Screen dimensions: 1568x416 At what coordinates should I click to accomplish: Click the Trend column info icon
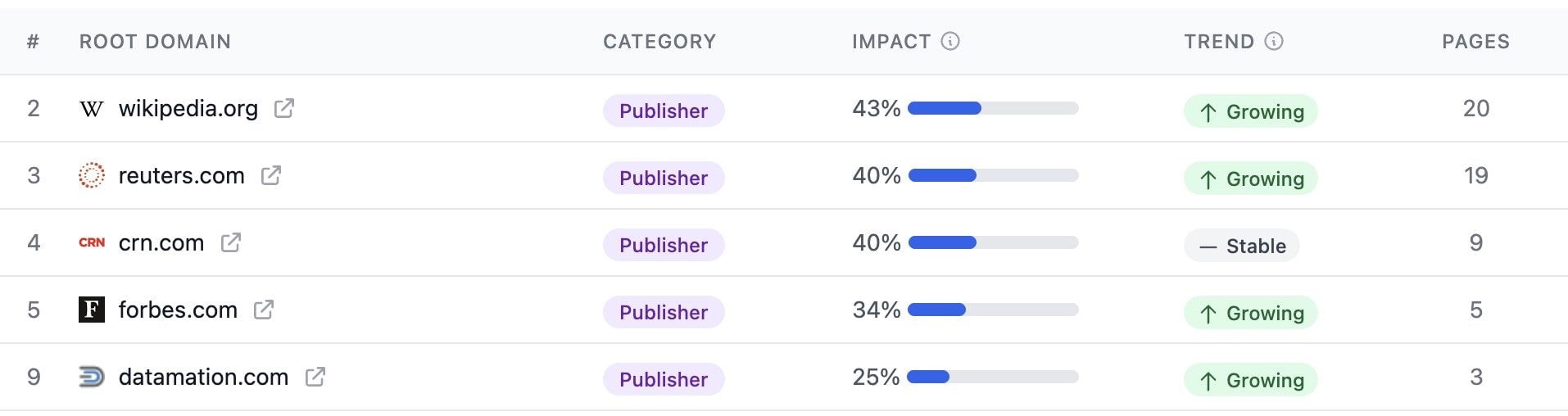coord(1274,41)
